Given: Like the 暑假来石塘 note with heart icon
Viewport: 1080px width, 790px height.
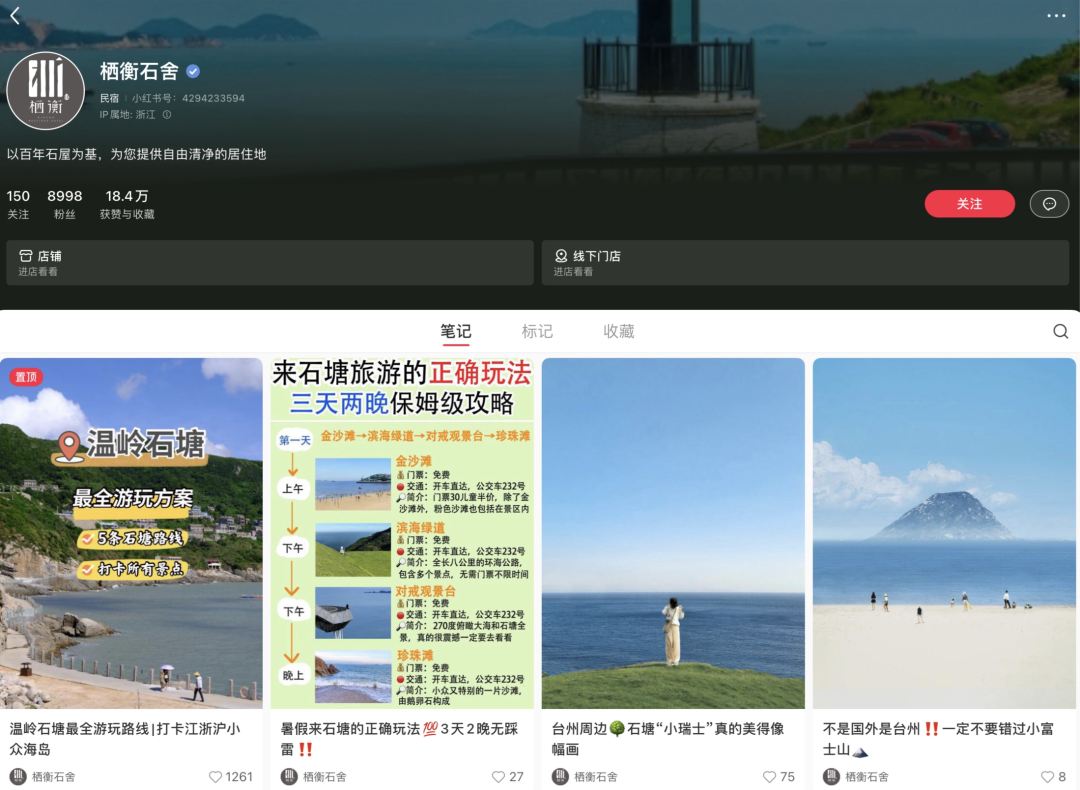Looking at the screenshot, I should click(499, 777).
